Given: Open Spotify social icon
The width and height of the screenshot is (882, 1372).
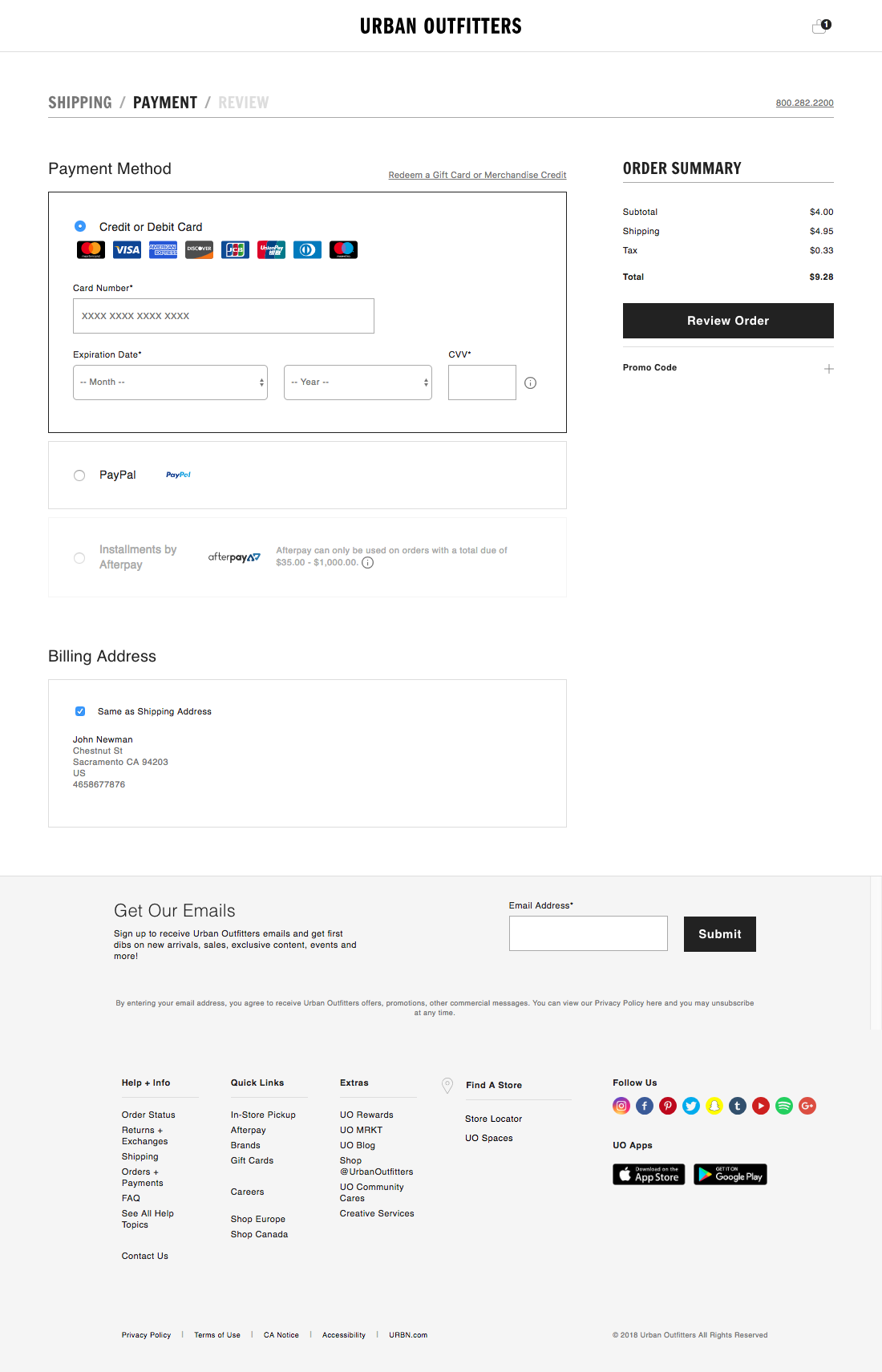Looking at the screenshot, I should click(784, 1106).
